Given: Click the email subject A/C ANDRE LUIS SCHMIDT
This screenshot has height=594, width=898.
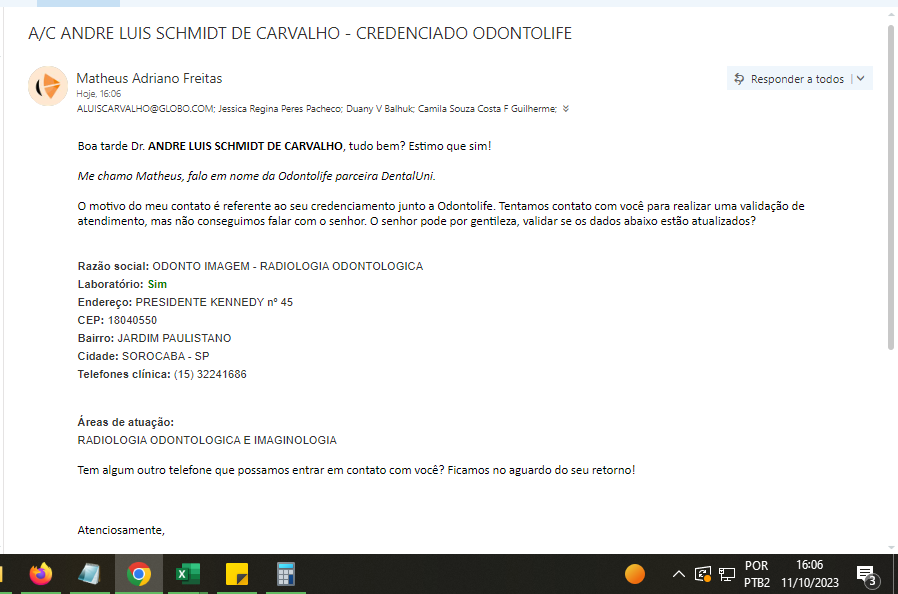Looking at the screenshot, I should [300, 33].
